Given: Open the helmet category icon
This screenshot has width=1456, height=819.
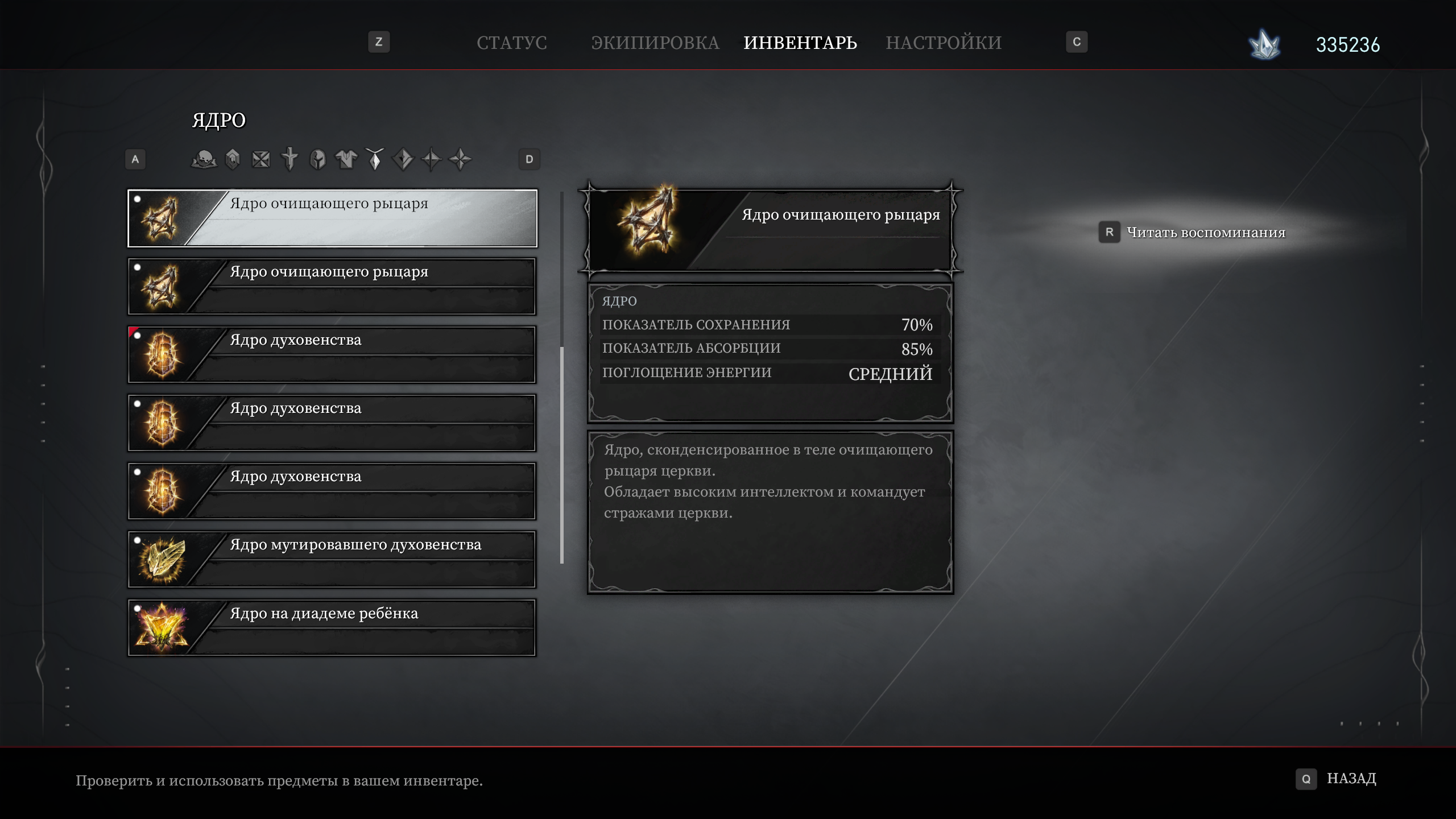Looking at the screenshot, I should pyautogui.click(x=318, y=159).
